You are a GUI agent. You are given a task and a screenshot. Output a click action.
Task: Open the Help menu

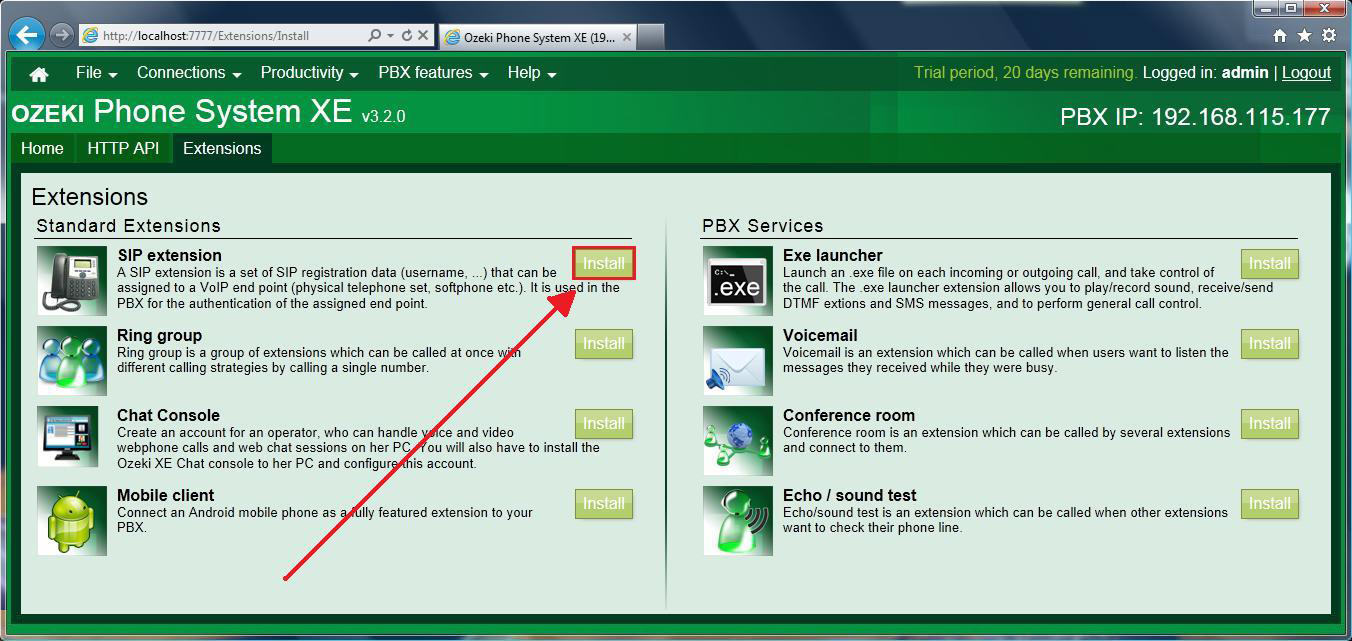pos(532,73)
